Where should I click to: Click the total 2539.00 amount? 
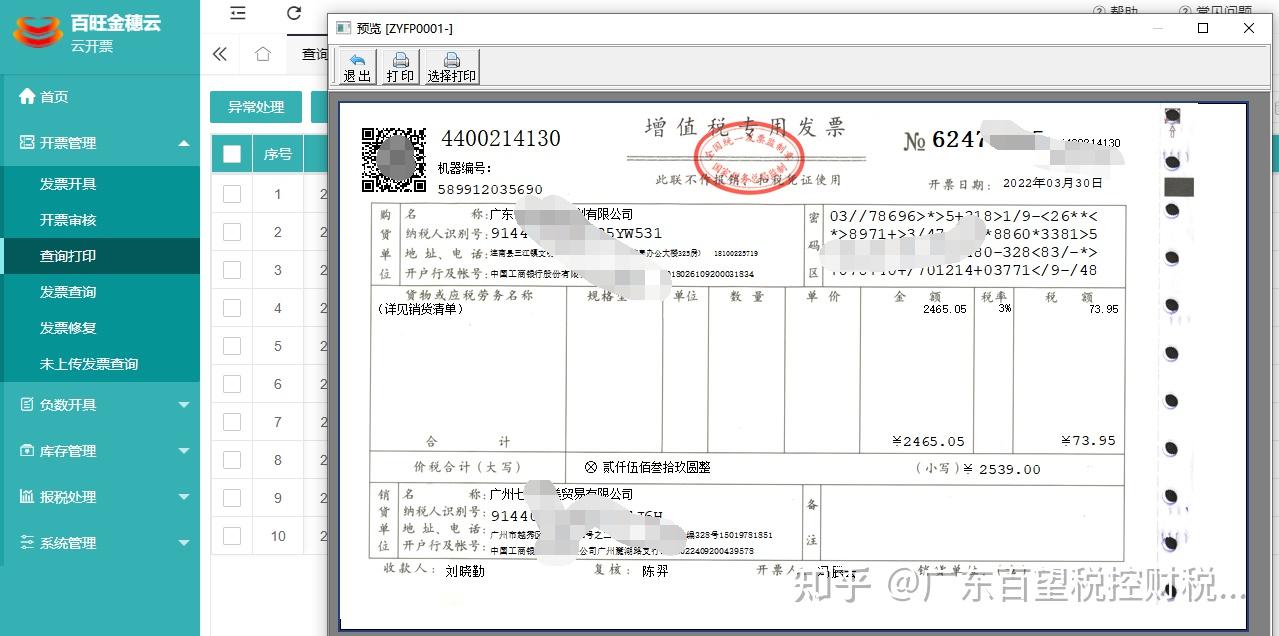coord(1010,469)
